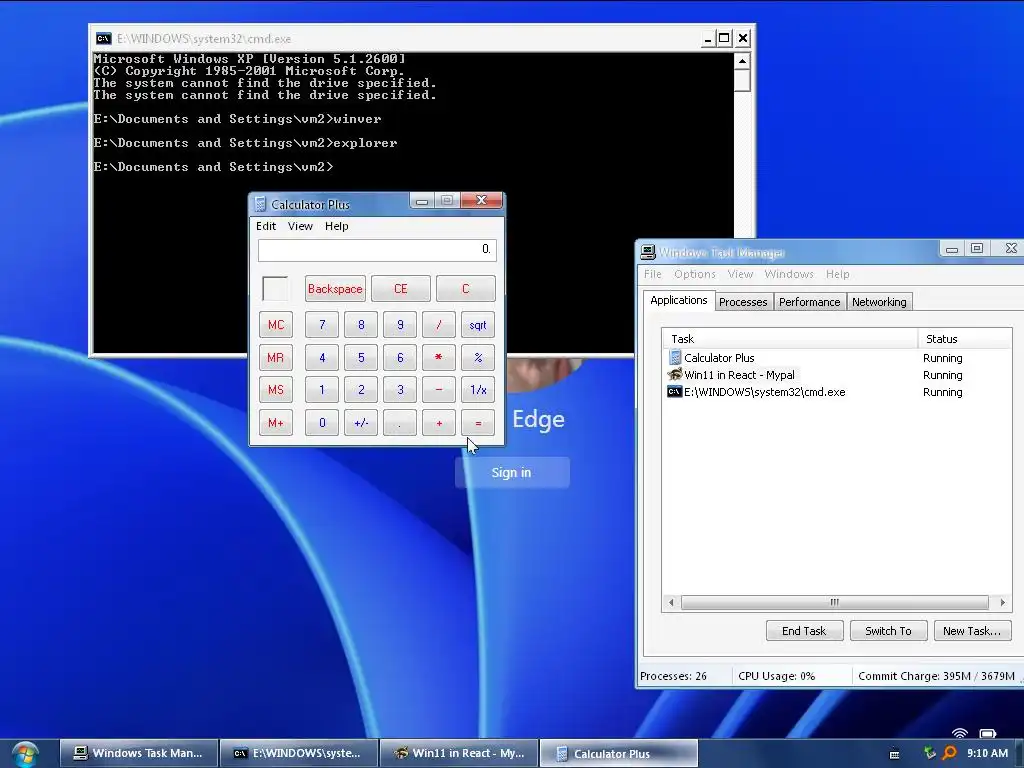Open the calculator View menu
This screenshot has height=768, width=1024.
pos(300,226)
